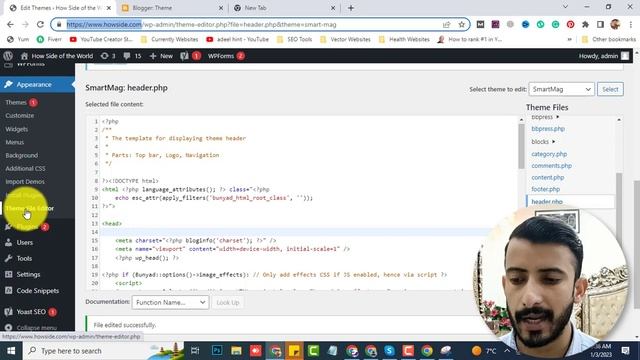This screenshot has width=640, height=360.
Task: Launch Photoshop from the taskbar
Action: 217,351
